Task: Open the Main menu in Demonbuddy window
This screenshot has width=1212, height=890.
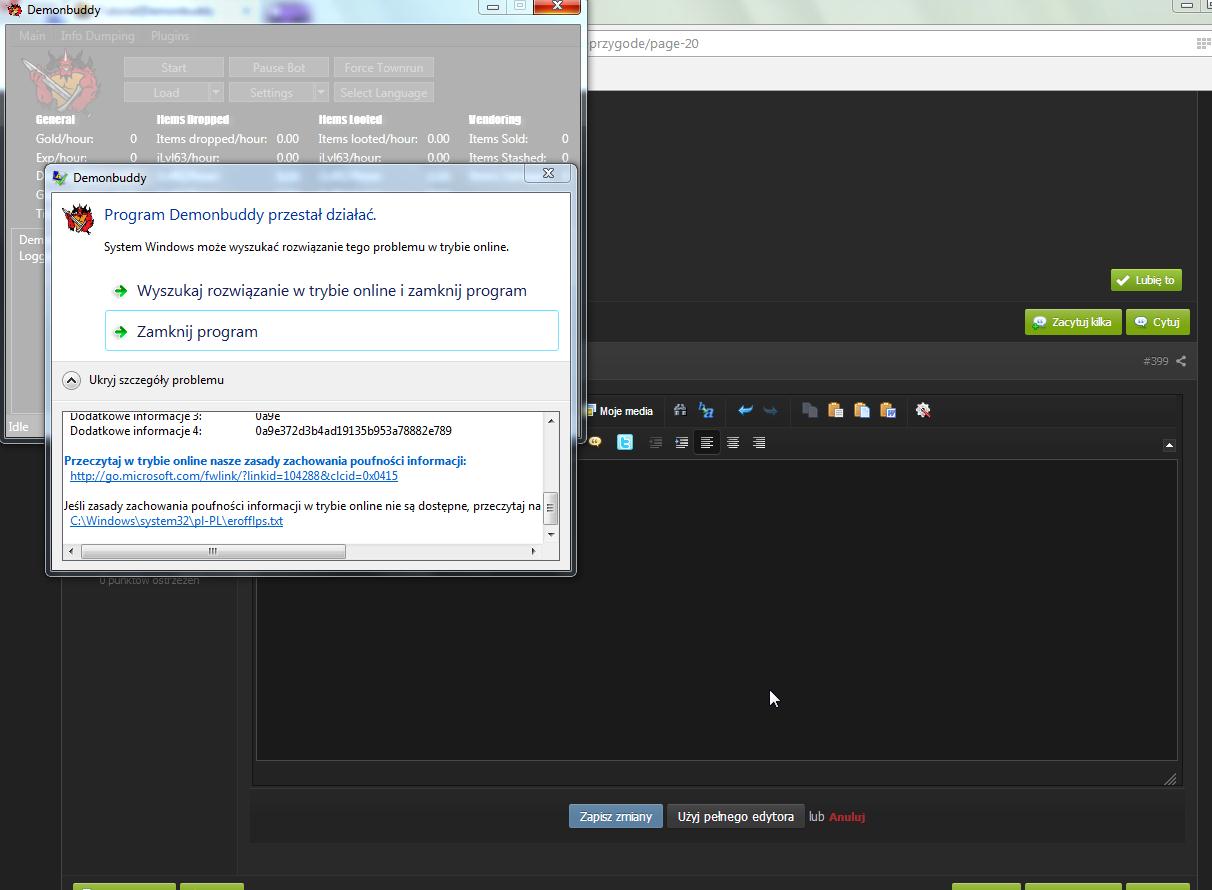Action: tap(32, 36)
